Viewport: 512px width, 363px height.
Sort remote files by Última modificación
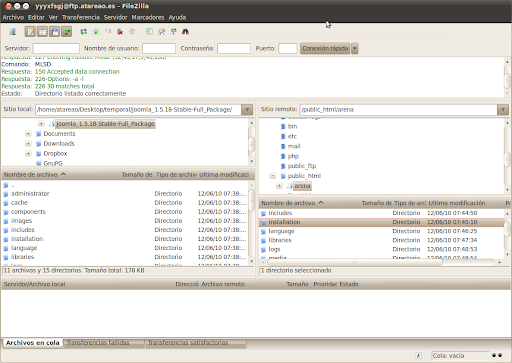[x=466, y=203]
